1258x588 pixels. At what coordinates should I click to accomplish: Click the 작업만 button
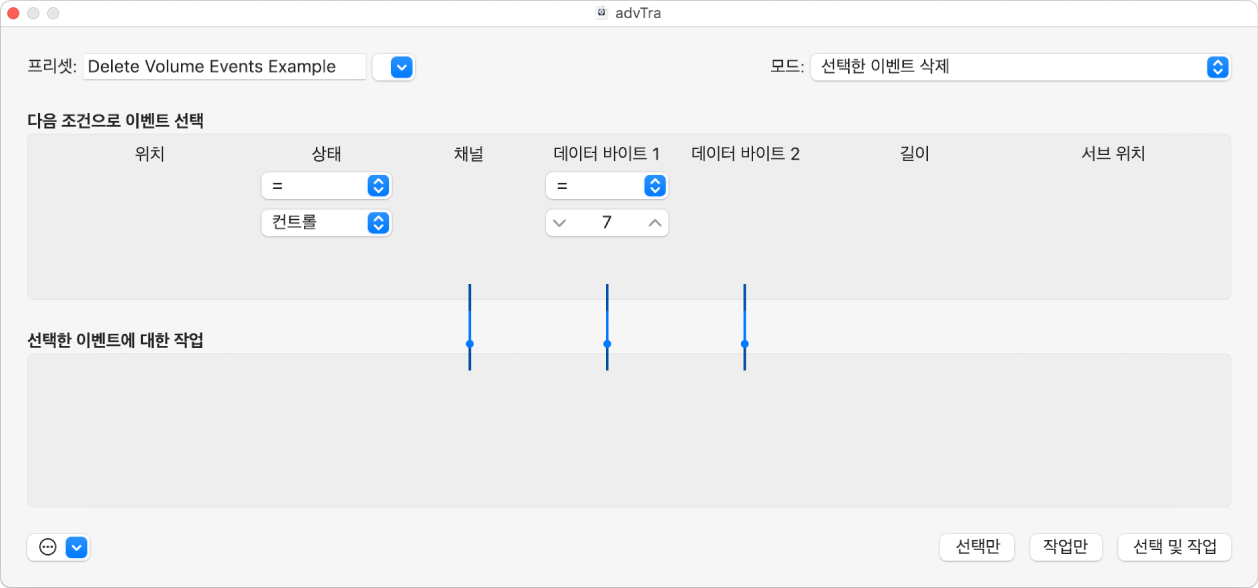1066,547
